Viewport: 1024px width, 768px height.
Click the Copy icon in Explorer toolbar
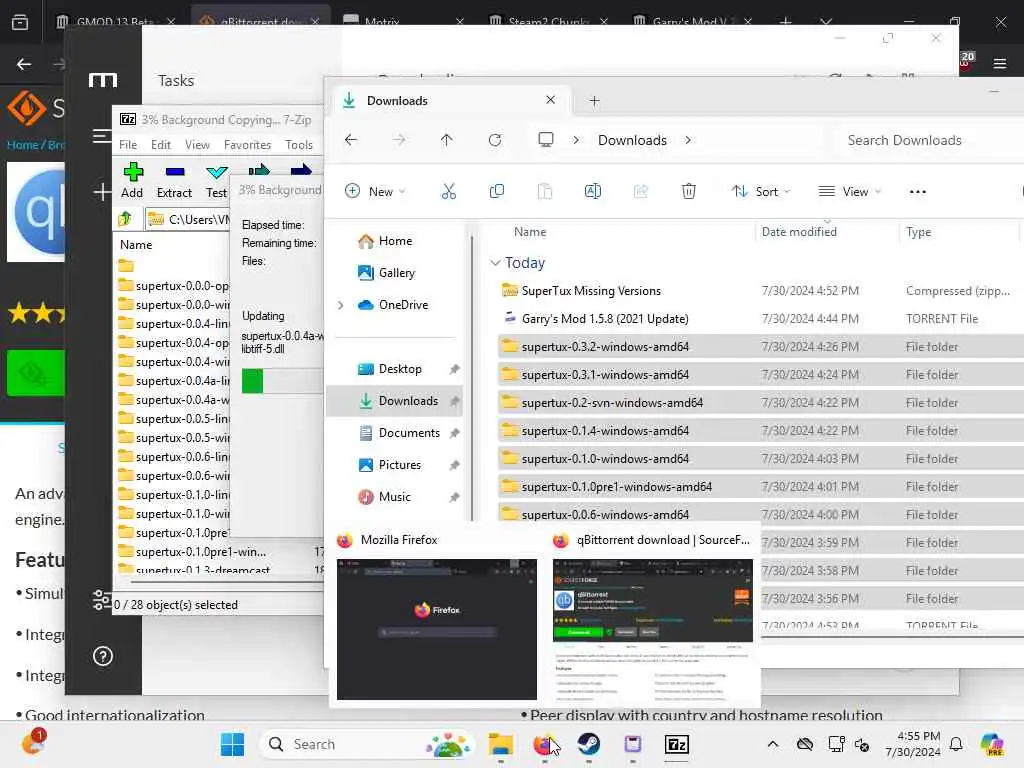497,191
